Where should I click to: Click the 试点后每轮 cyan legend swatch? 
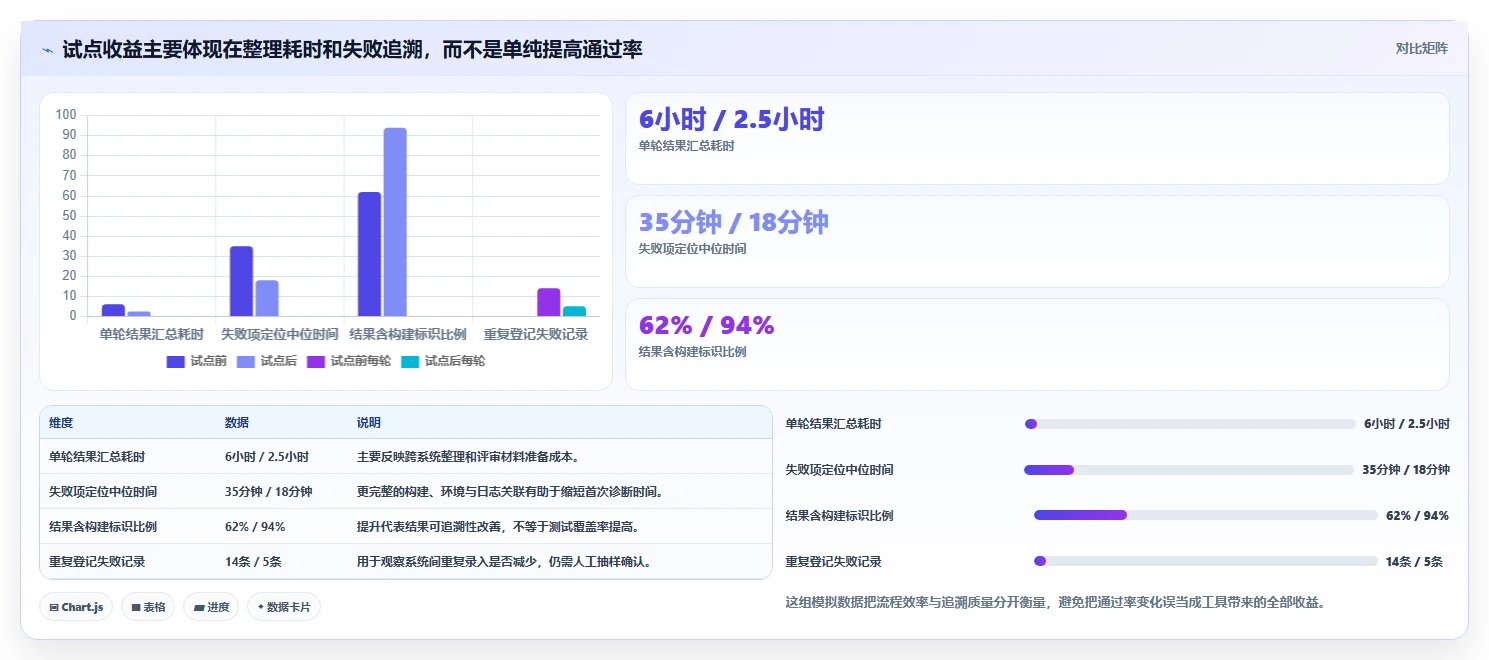410,361
